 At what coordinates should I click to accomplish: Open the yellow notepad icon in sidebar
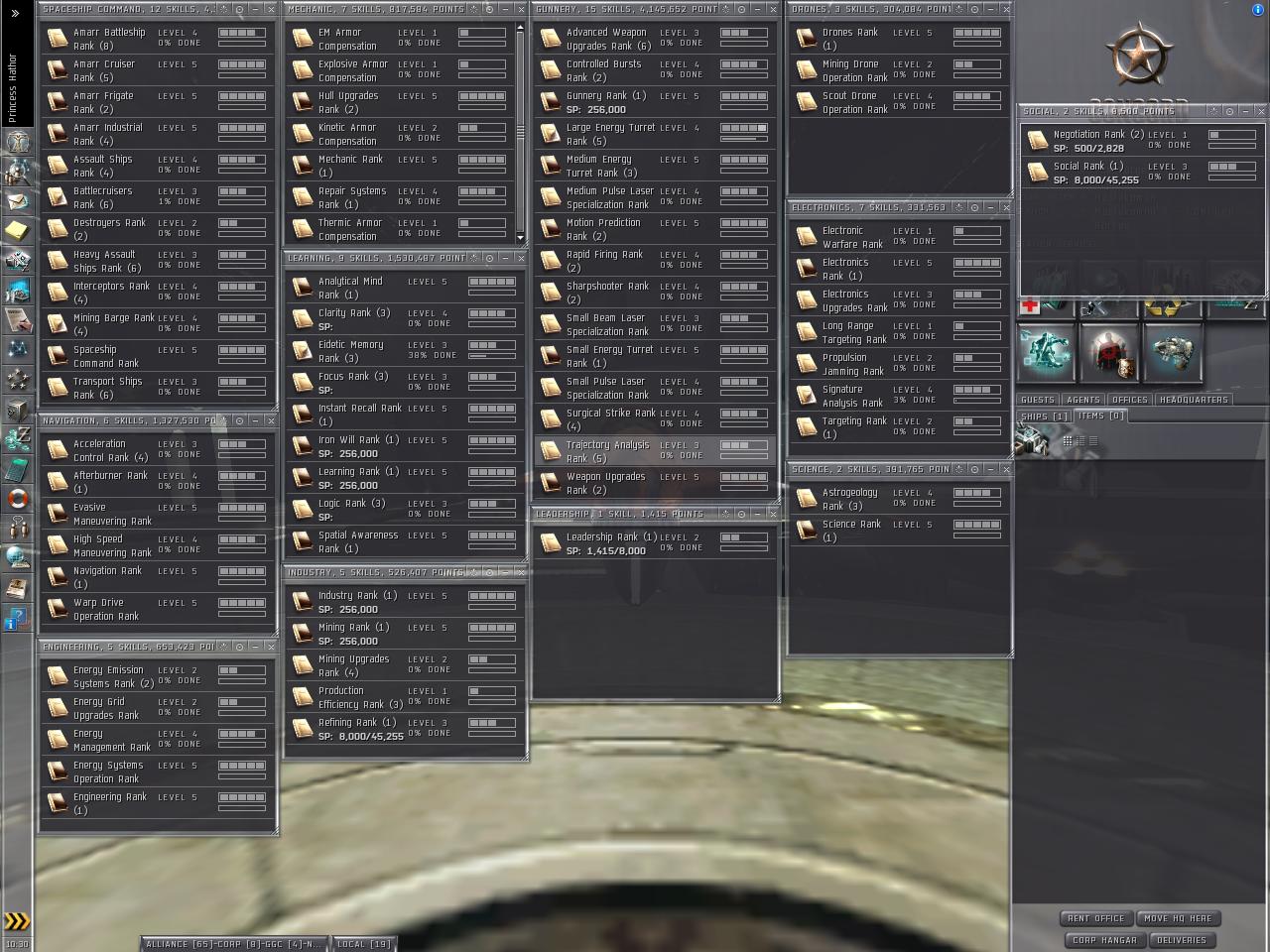[x=18, y=231]
